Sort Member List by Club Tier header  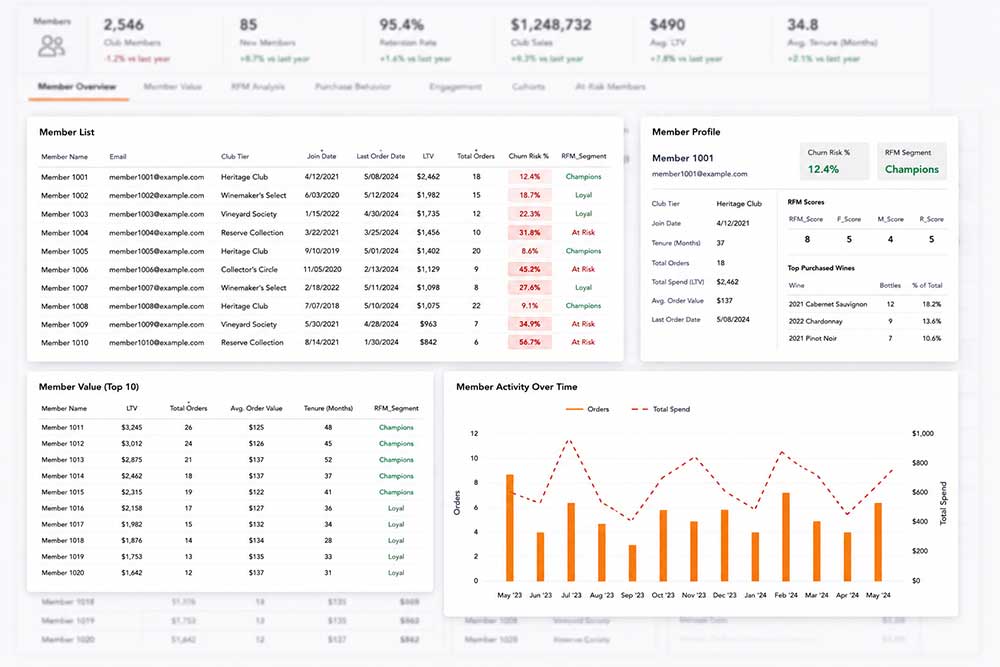[x=235, y=156]
